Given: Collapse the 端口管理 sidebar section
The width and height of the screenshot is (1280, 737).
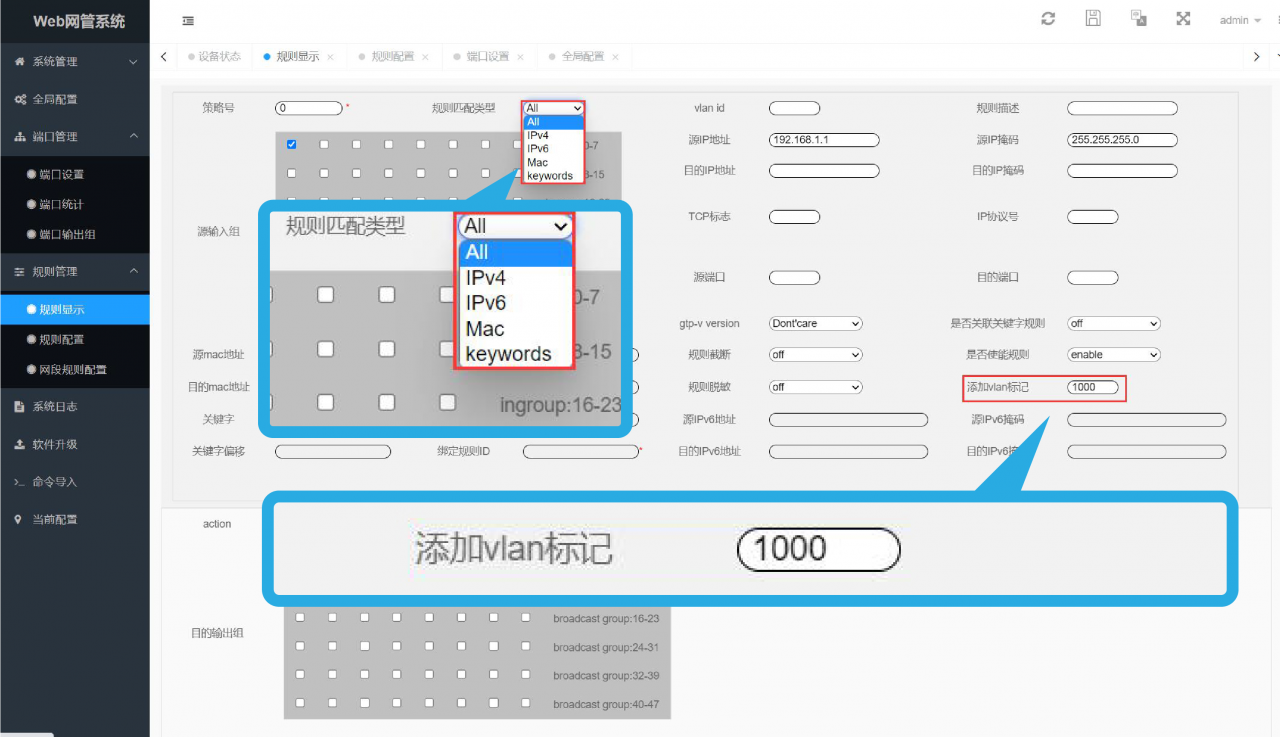Looking at the screenshot, I should click(x=75, y=136).
